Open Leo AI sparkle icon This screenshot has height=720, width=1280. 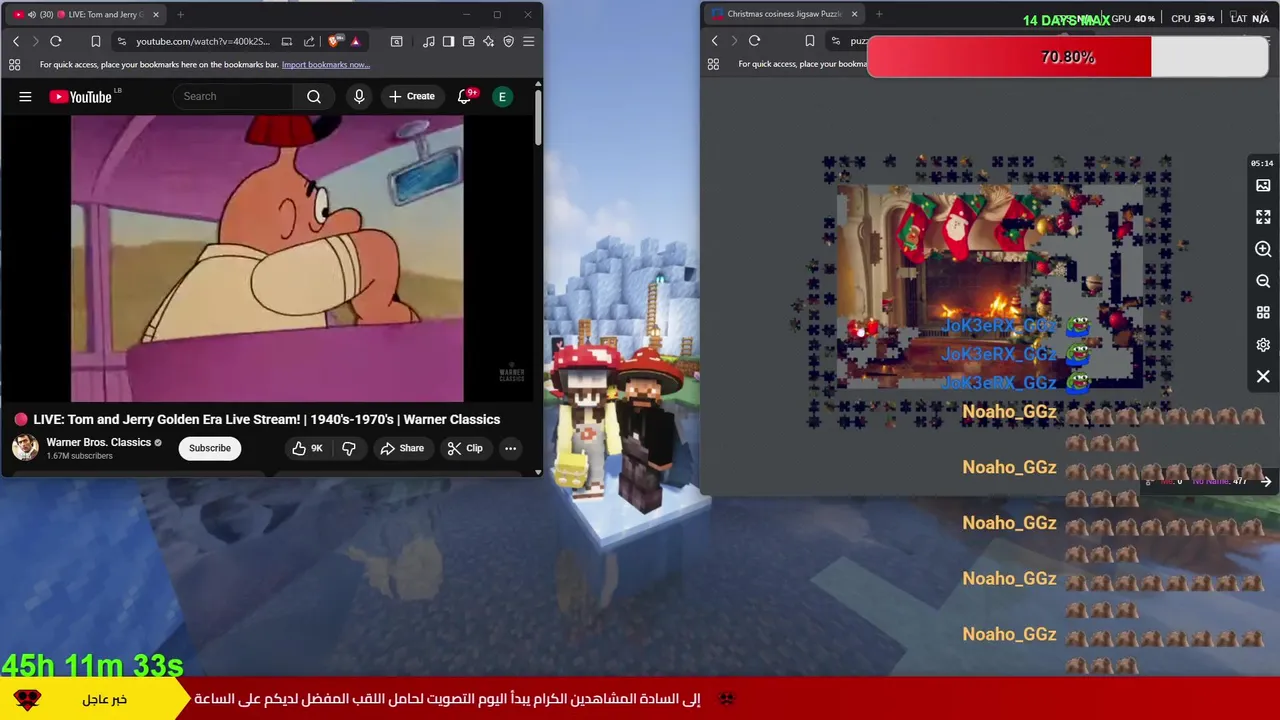tap(488, 41)
